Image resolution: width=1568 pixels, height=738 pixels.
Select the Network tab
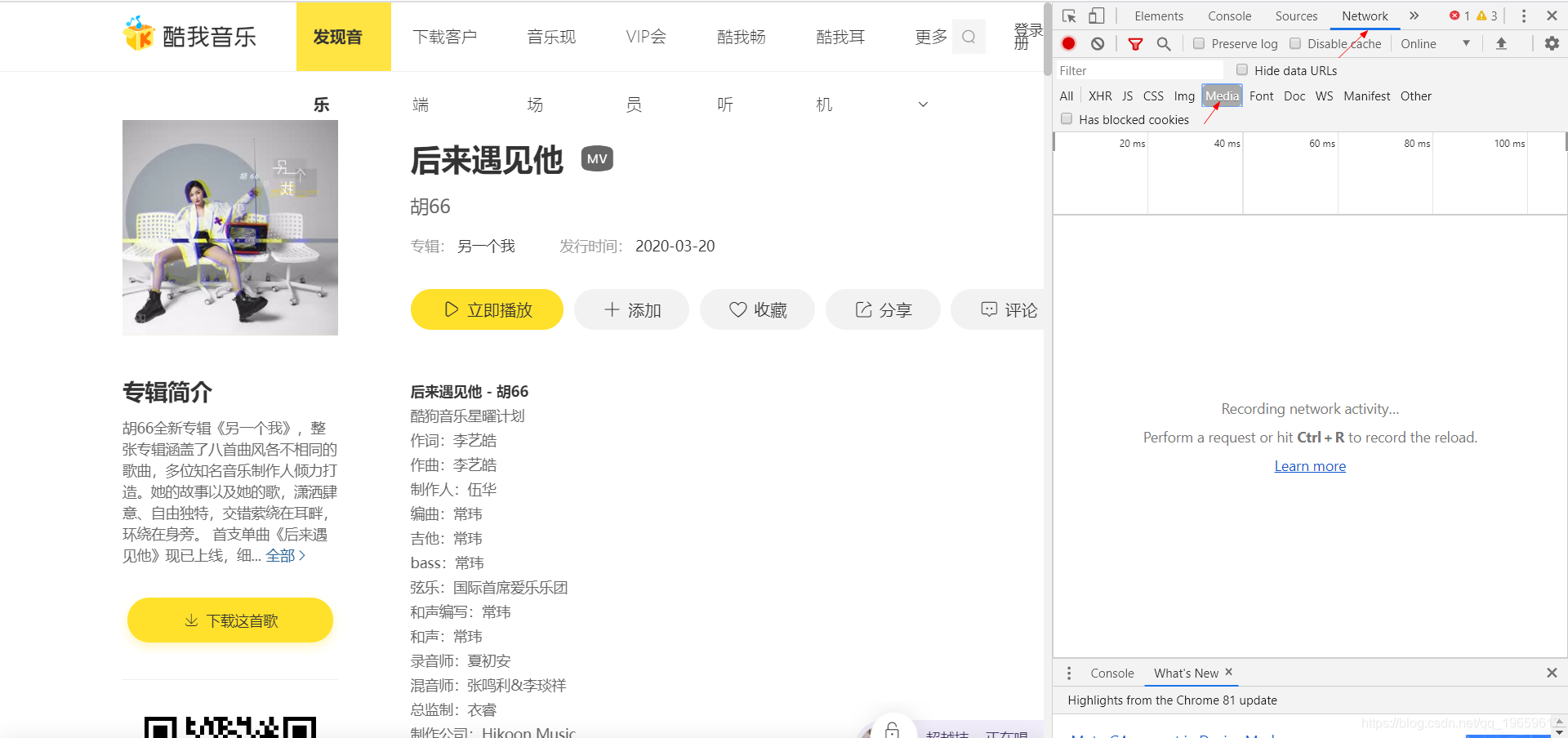pyautogui.click(x=1365, y=16)
